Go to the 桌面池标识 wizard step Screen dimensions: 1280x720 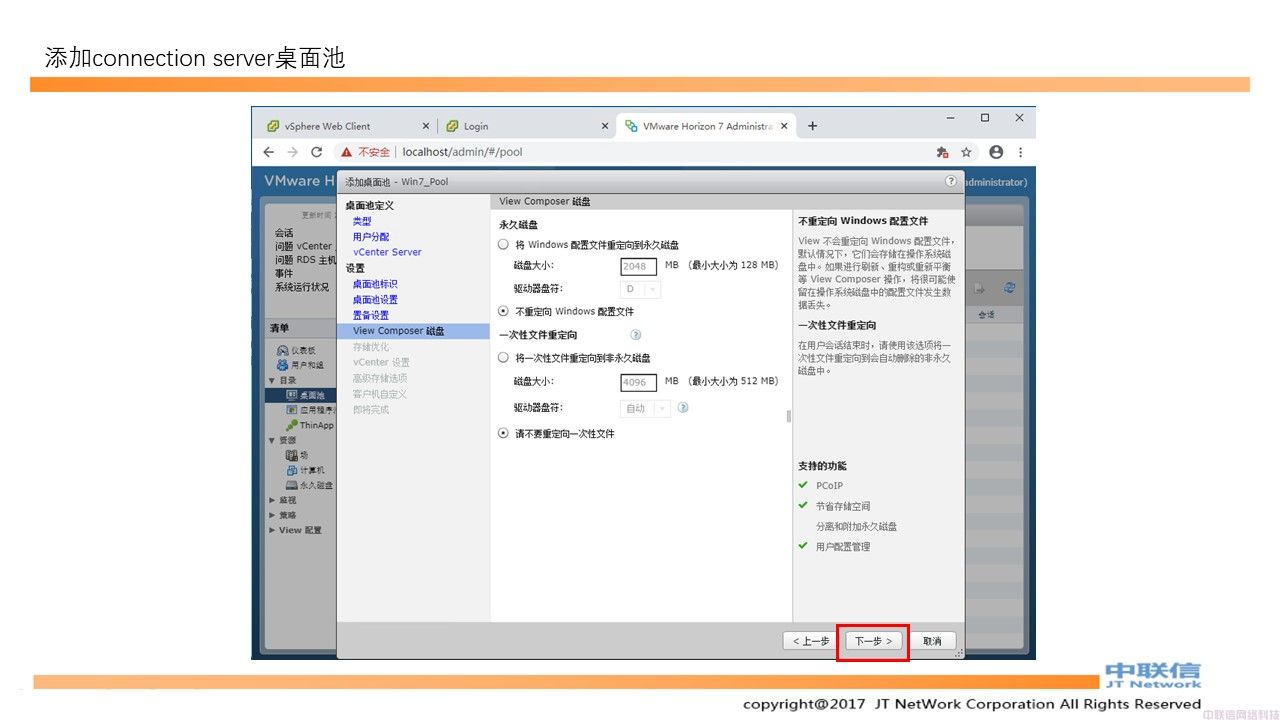coord(375,284)
